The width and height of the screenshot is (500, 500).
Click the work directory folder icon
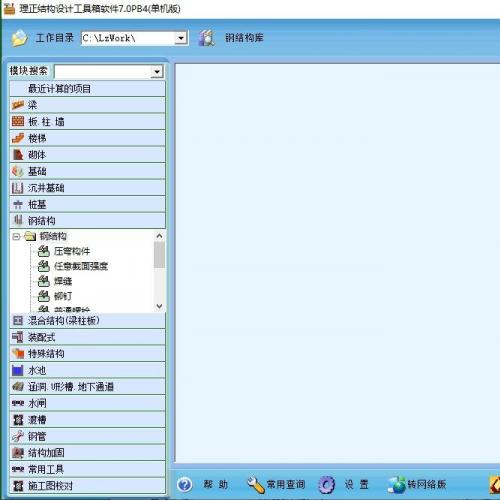click(x=20, y=38)
